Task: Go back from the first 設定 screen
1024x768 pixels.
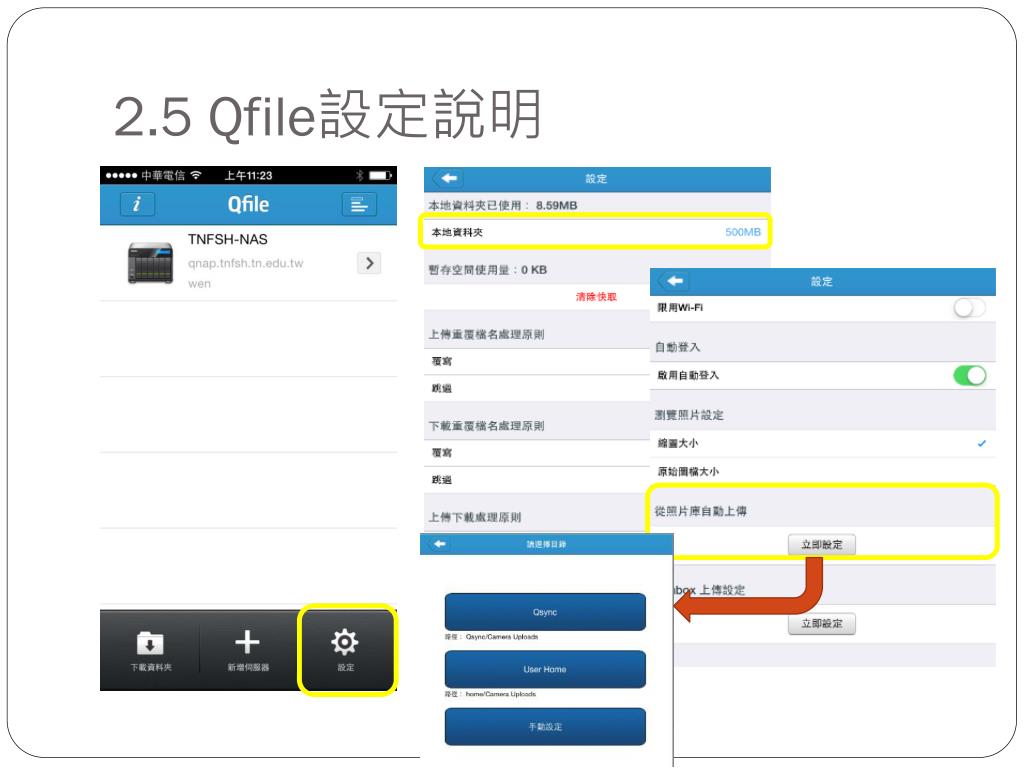Action: click(x=449, y=178)
